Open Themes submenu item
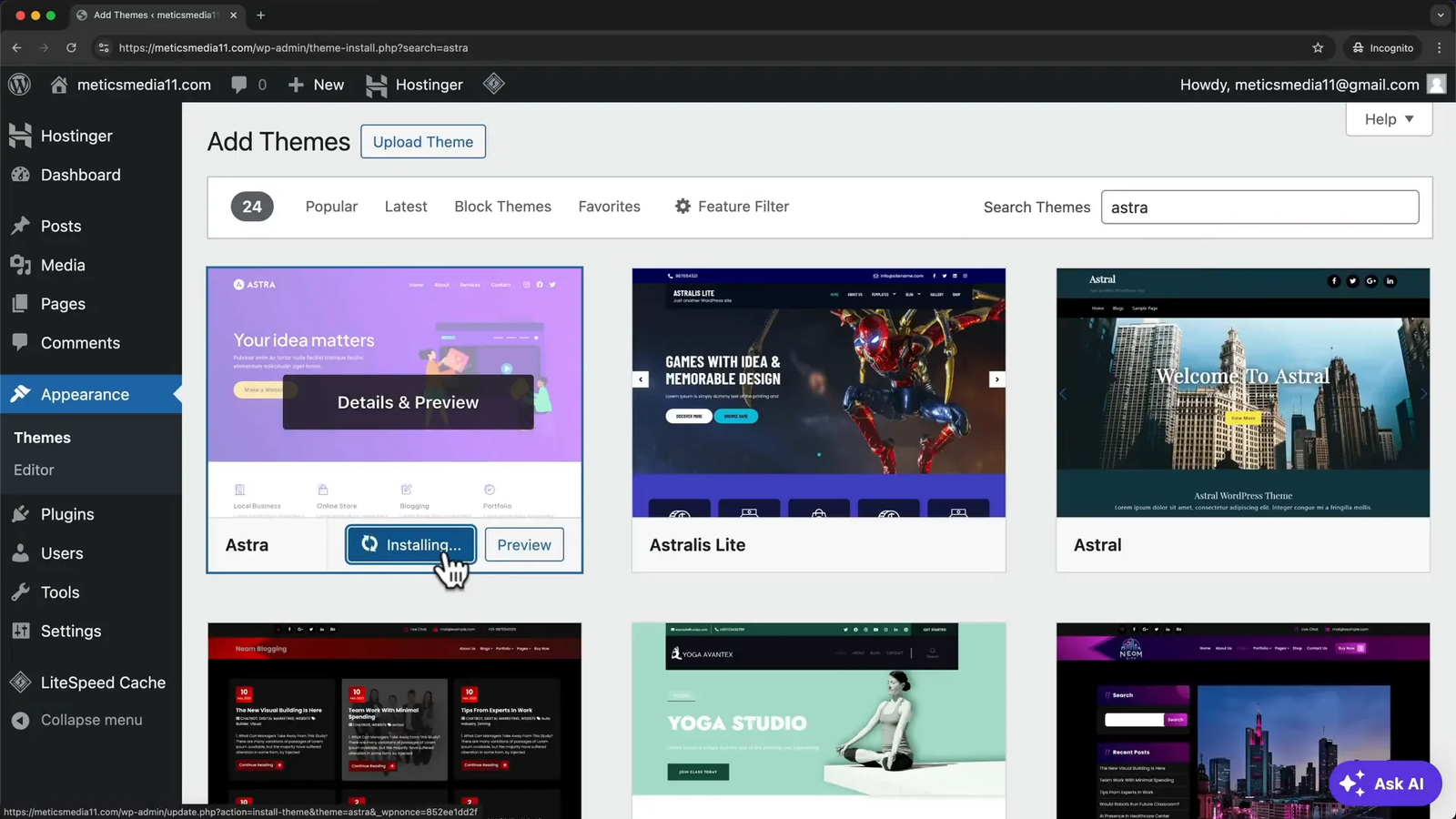 pos(42,438)
